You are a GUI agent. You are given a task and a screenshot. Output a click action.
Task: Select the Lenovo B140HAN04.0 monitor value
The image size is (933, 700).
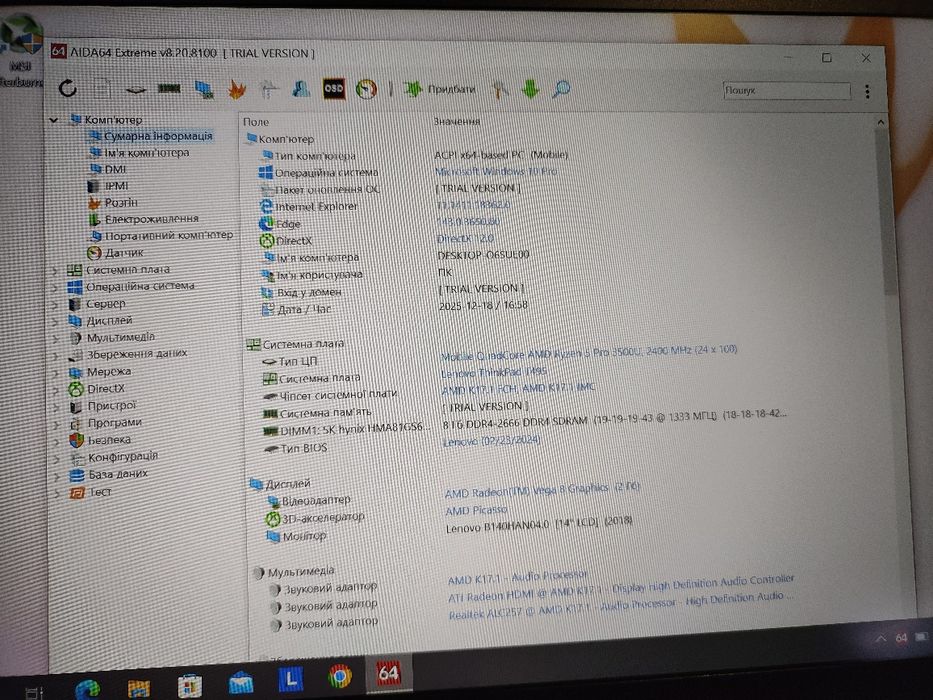click(538, 526)
